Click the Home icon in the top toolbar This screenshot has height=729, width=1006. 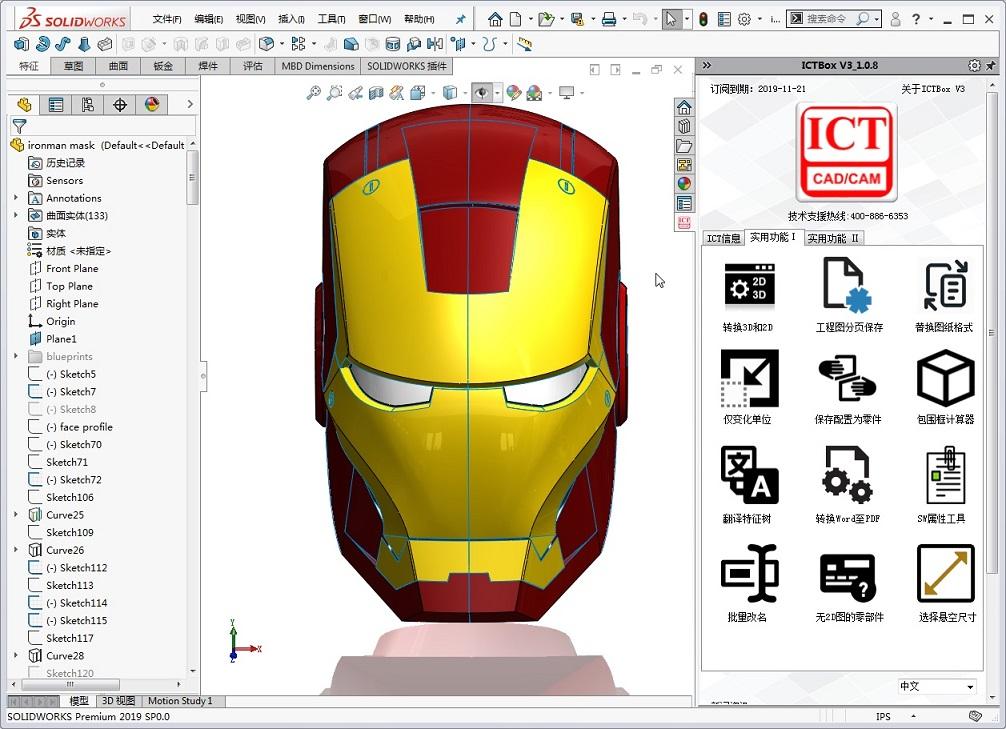click(495, 19)
